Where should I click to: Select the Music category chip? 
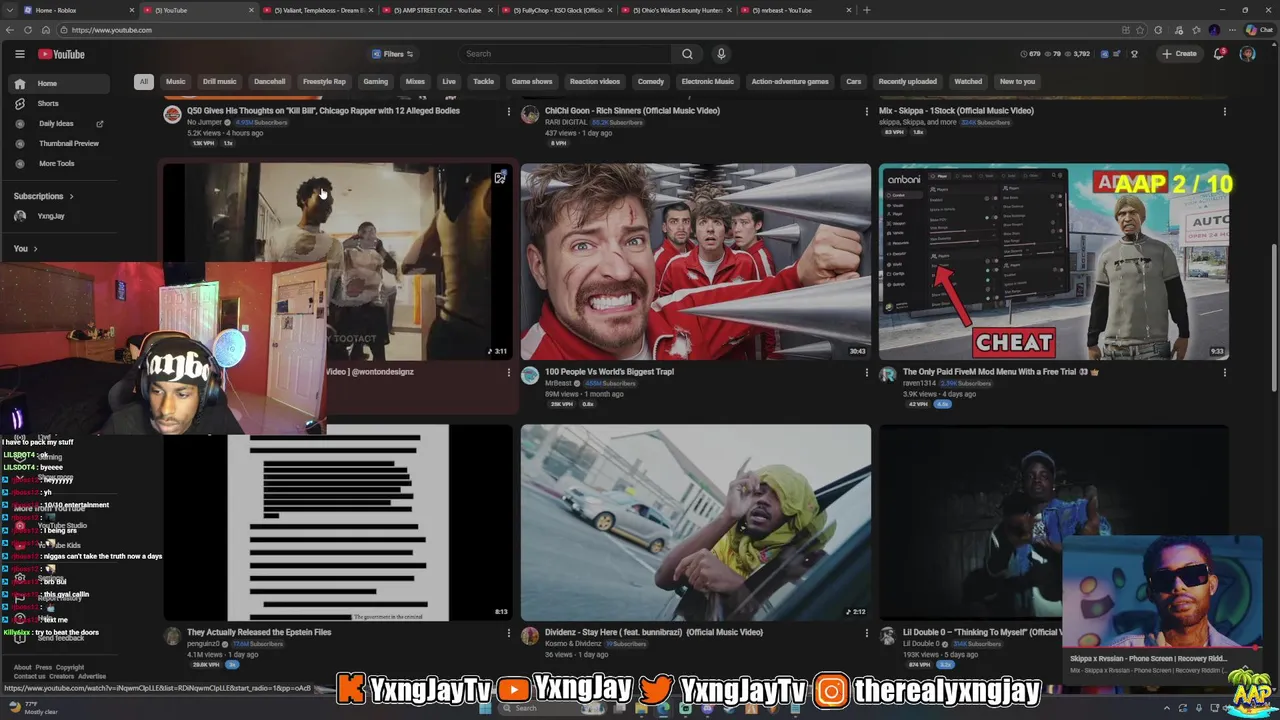(x=176, y=82)
